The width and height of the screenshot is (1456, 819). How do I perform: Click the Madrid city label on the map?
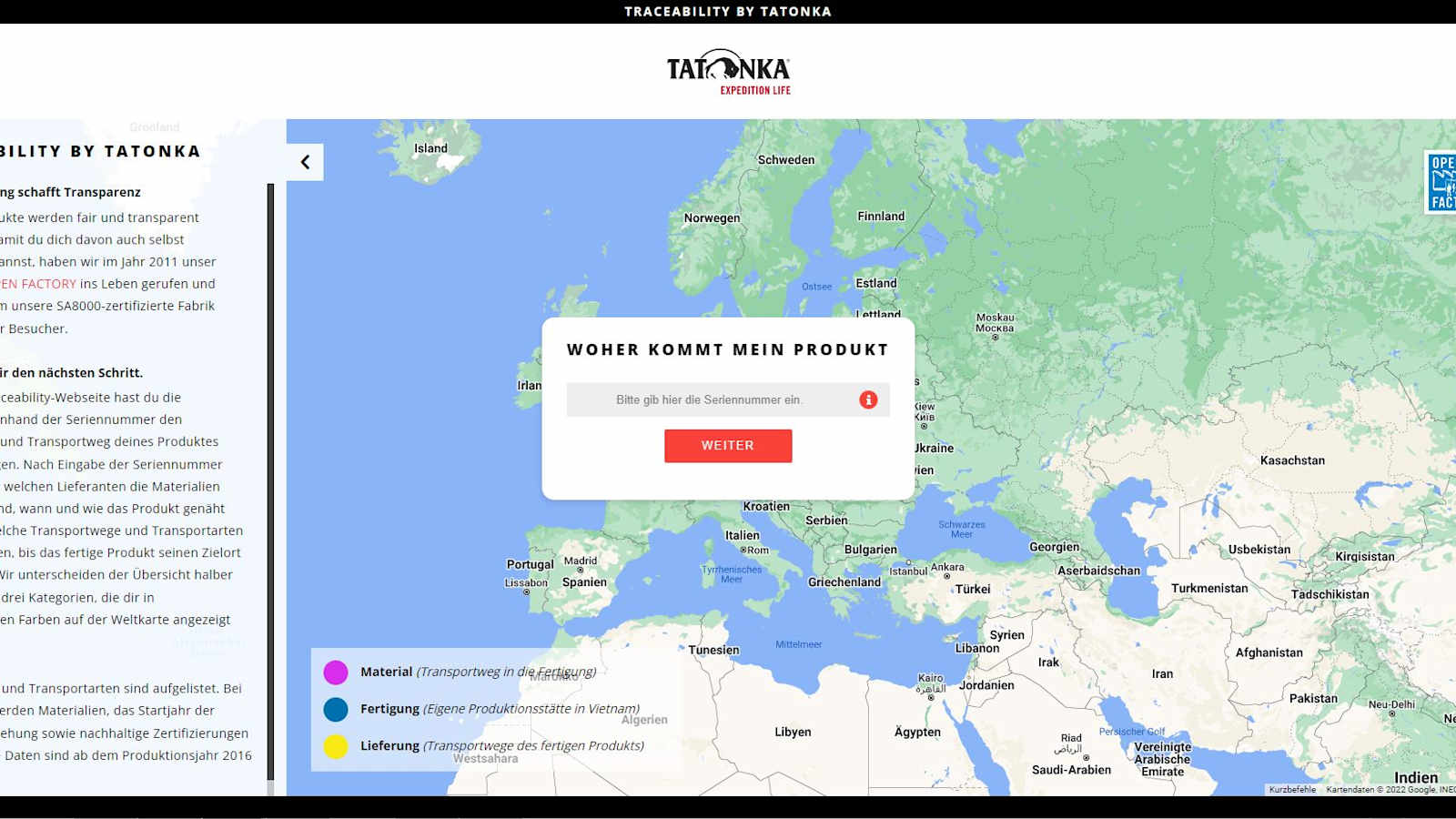click(581, 561)
